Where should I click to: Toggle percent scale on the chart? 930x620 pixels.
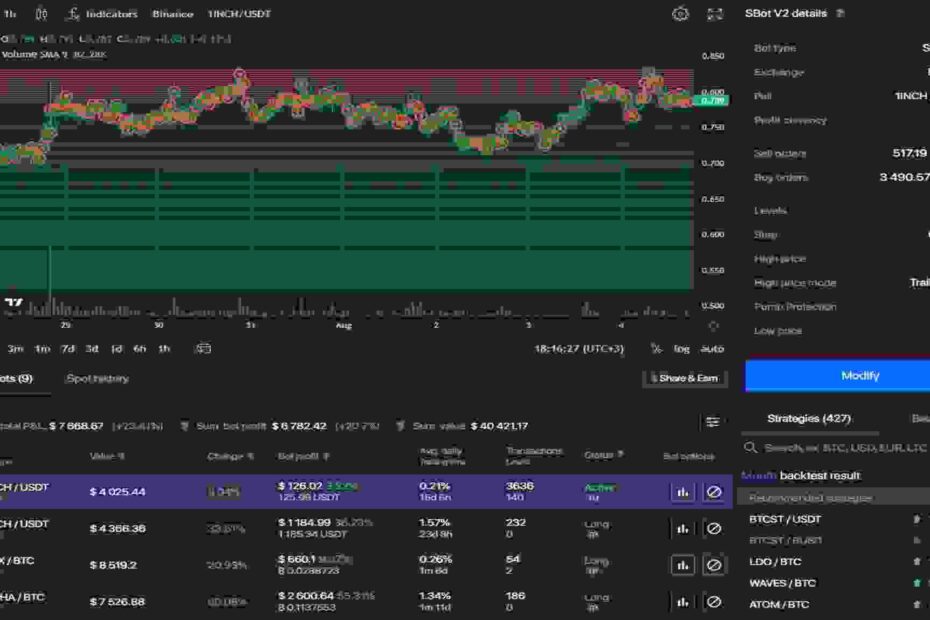(656, 349)
